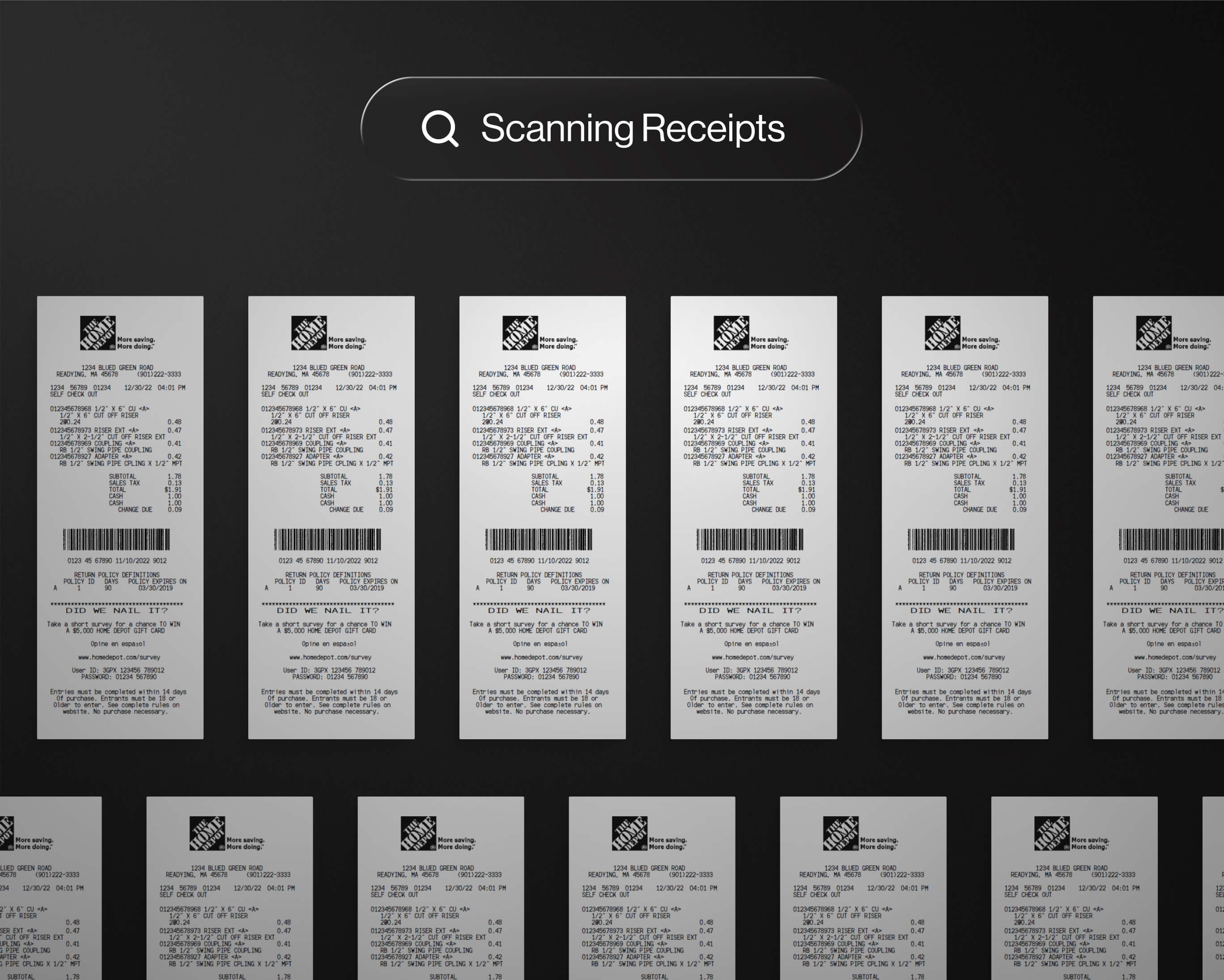Click the barcode on the fourth top-row receipt
The image size is (1224, 980).
(750, 539)
